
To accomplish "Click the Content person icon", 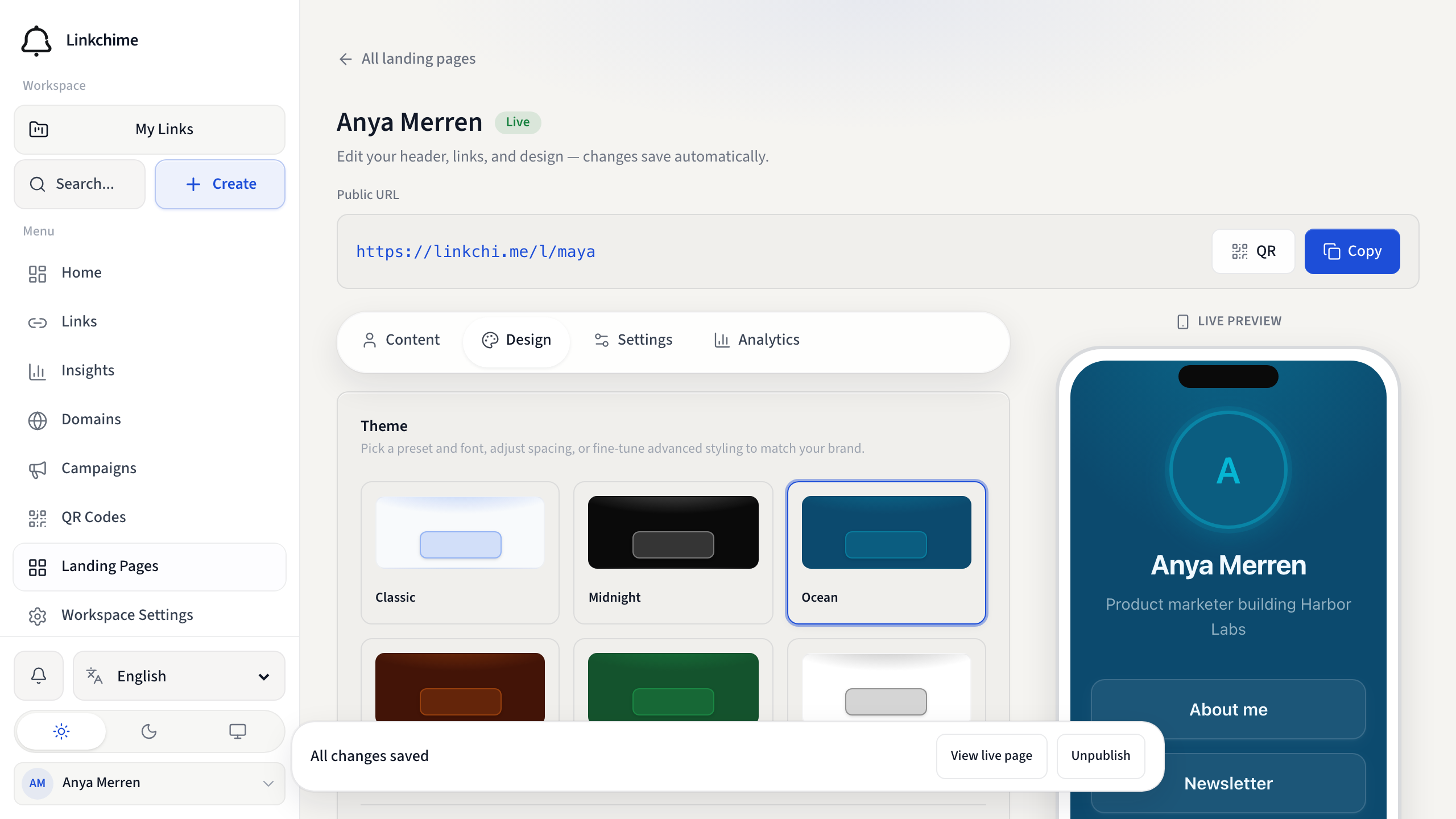I will coord(370,340).
